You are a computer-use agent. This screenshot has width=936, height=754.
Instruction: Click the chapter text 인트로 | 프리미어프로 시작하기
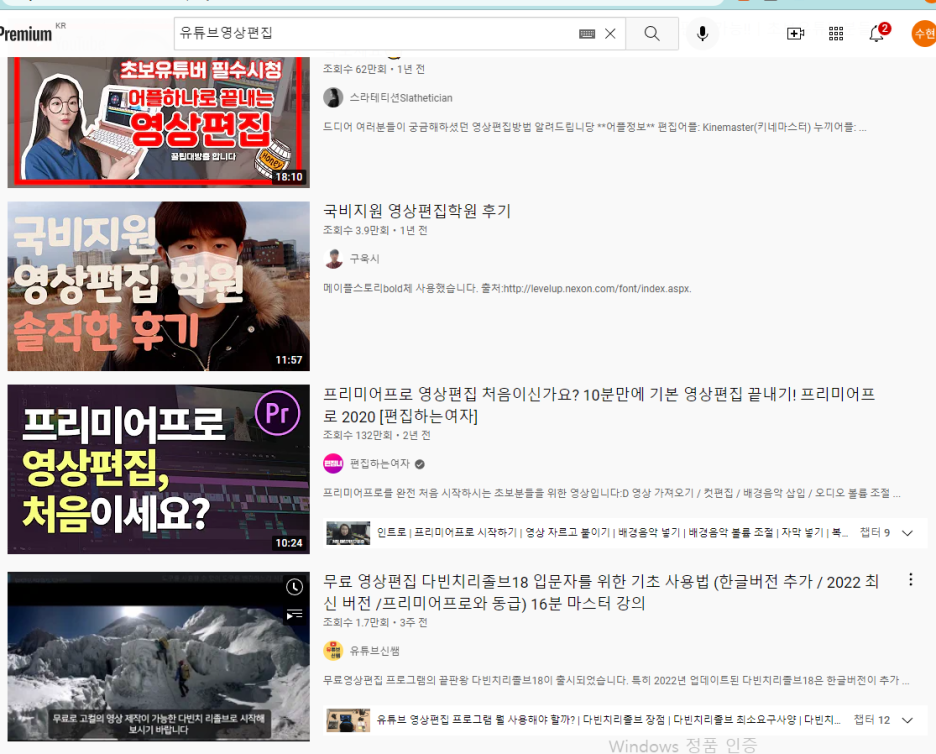pyautogui.click(x=447, y=533)
